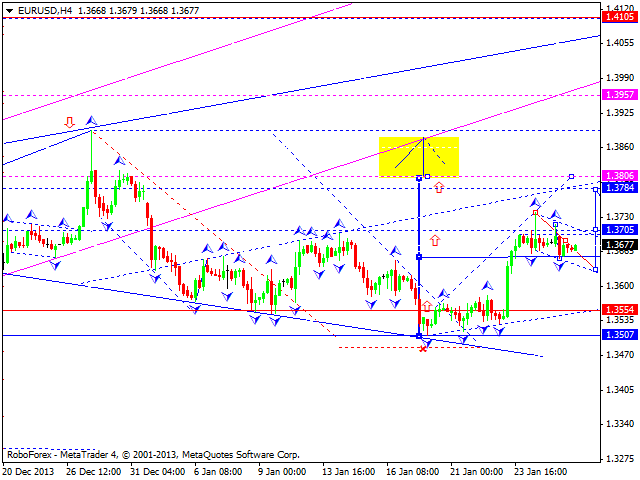This screenshot has width=640, height=480.
Task: Select the 1.3275 price scale value
Action: click(x=620, y=459)
